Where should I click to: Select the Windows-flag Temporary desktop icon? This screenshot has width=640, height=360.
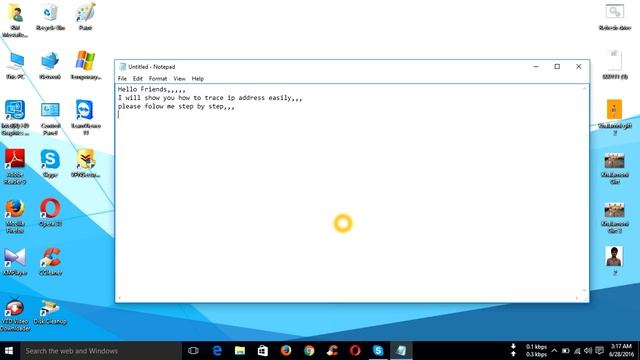coord(85,65)
